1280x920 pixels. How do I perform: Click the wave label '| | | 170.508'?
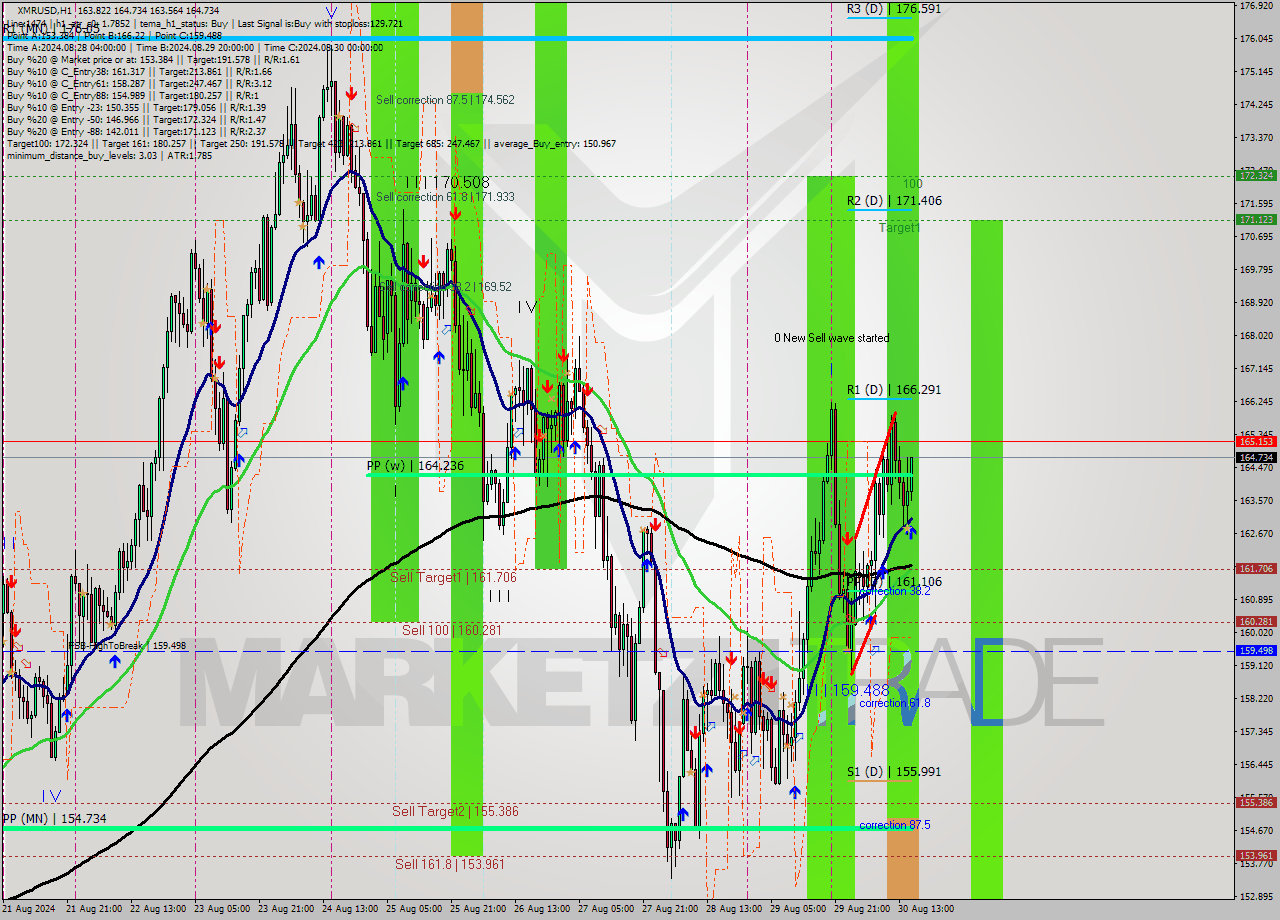pyautogui.click(x=447, y=182)
